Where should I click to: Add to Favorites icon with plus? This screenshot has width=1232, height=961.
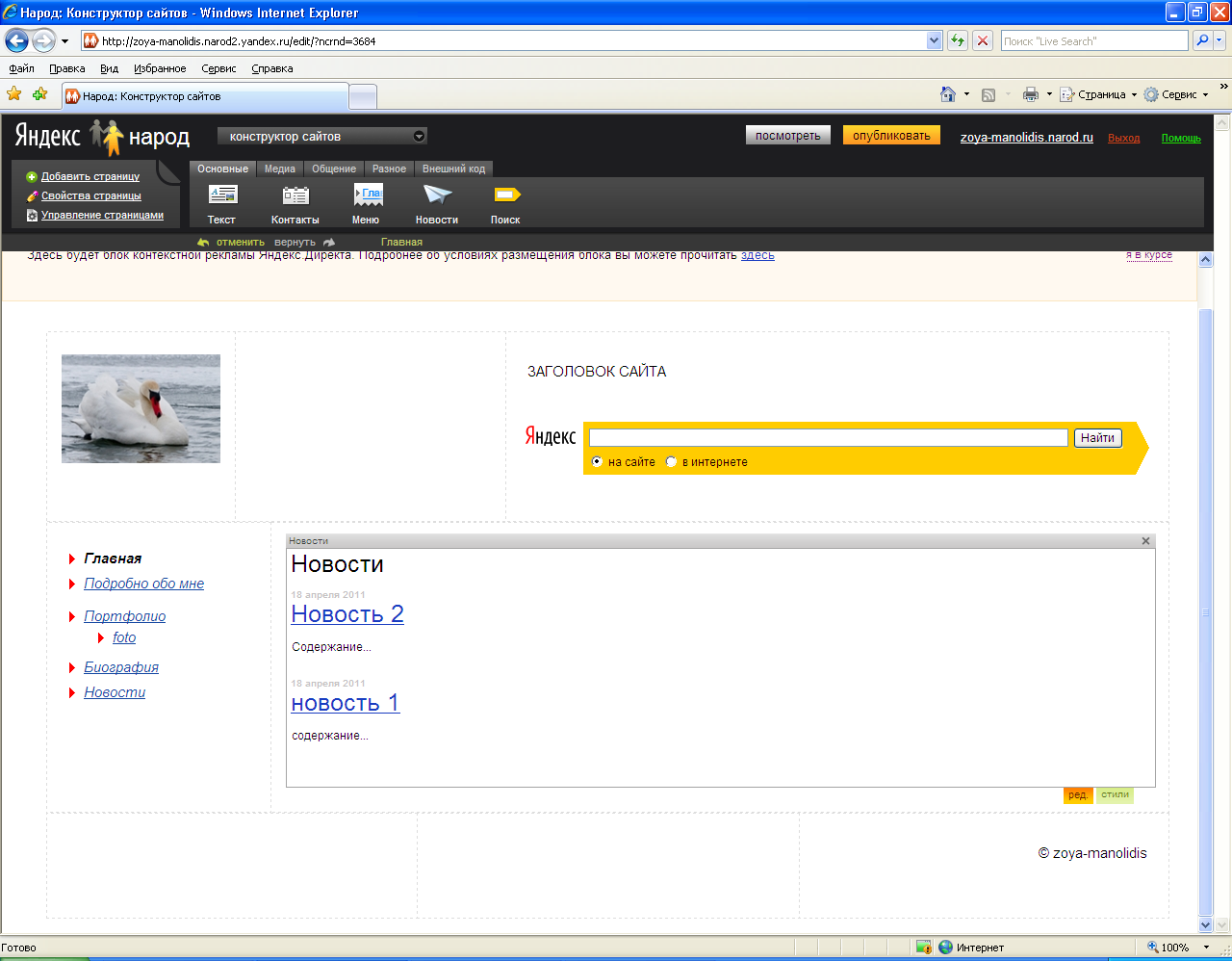click(39, 94)
